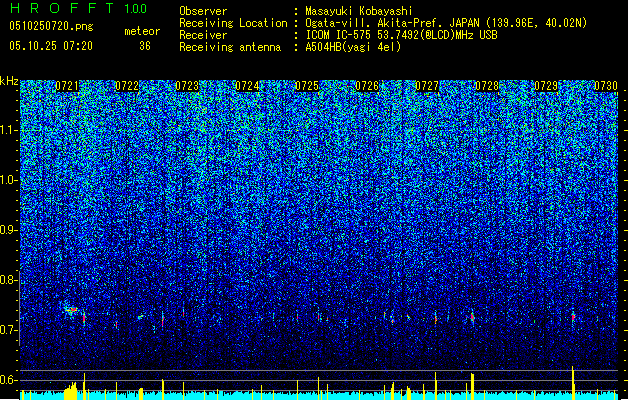Click the Receiving antenna label
This screenshot has width=629, height=400.
[x=230, y=47]
